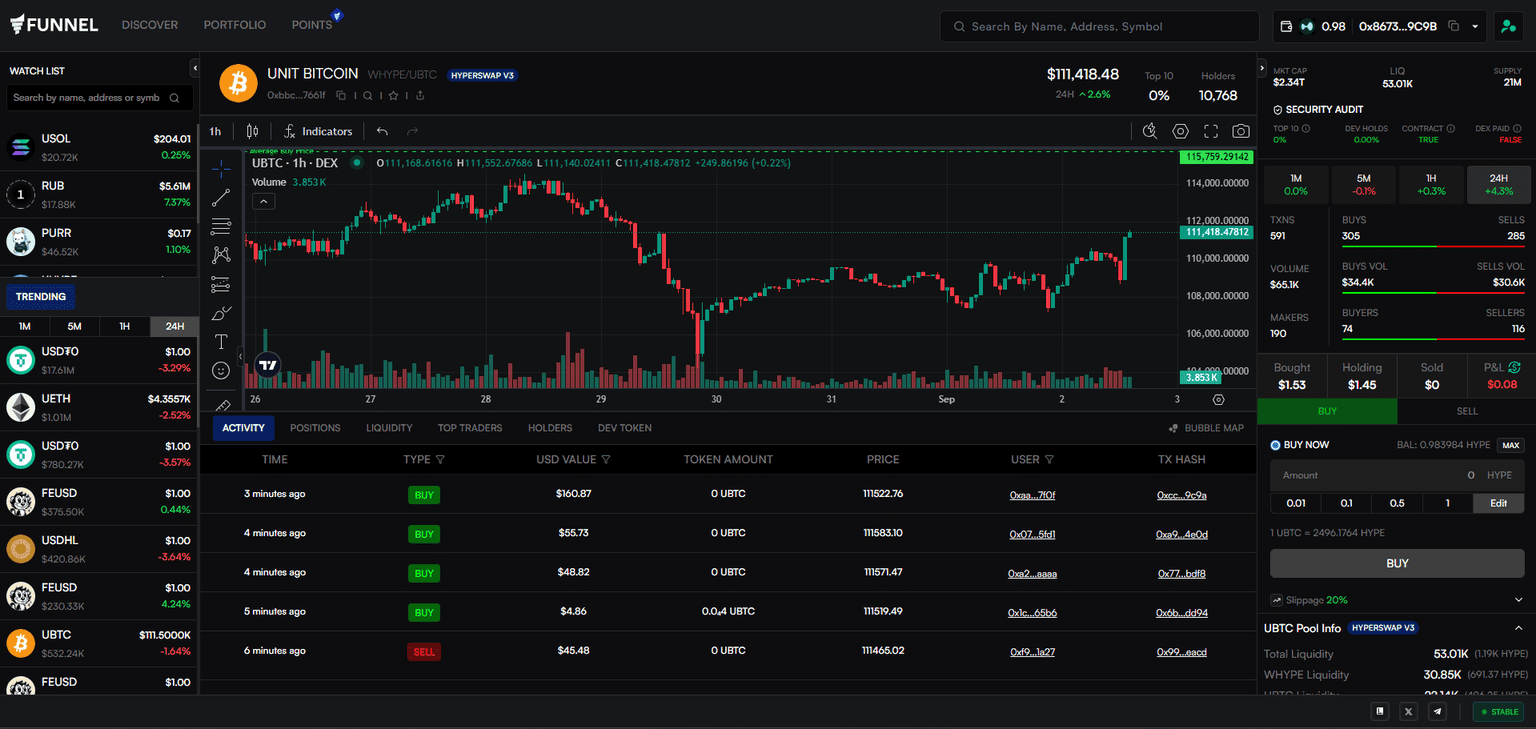The width and height of the screenshot is (1536, 729).
Task: Select the trend line drawing tool
Action: pos(221,197)
